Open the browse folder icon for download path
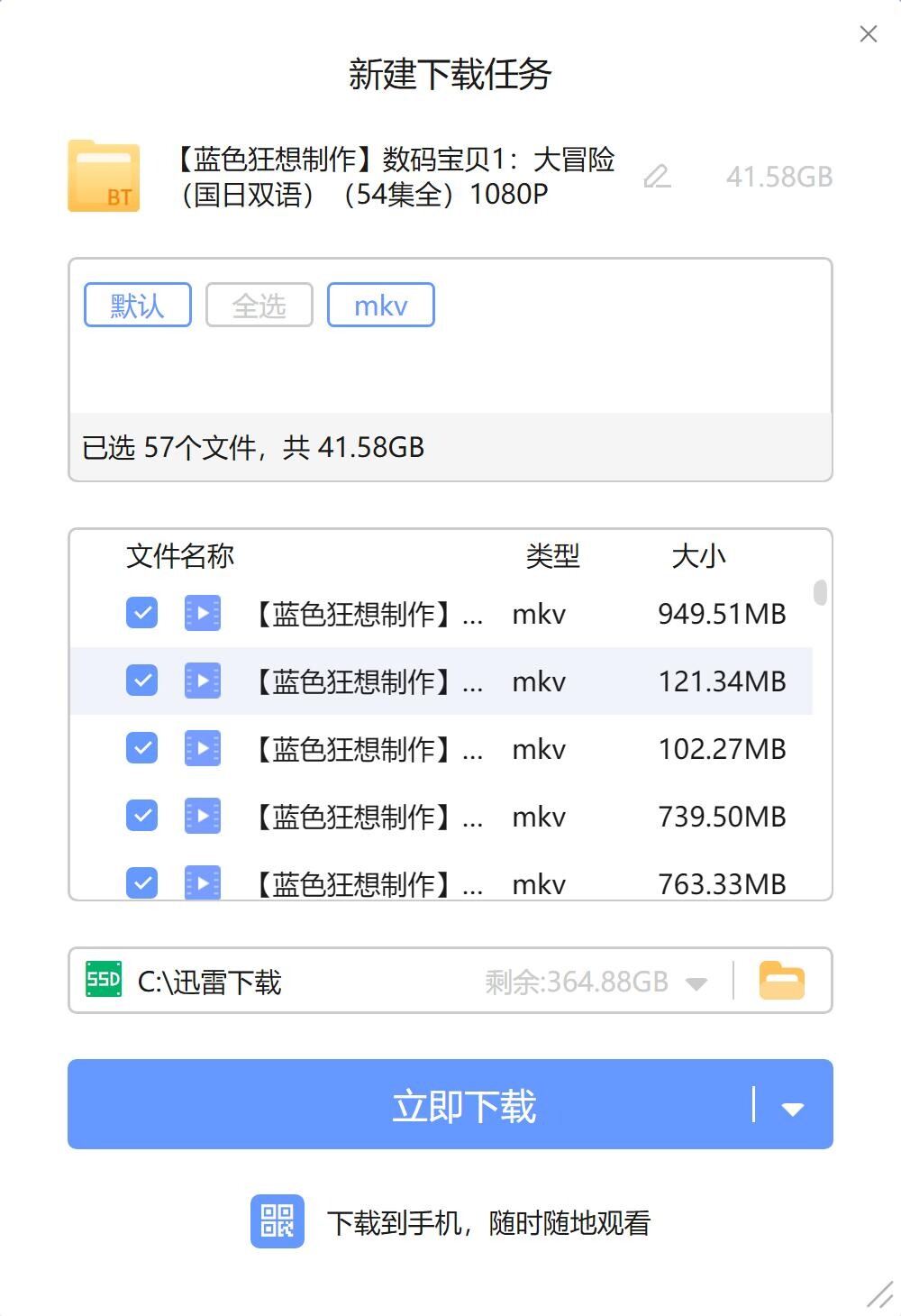This screenshot has width=901, height=1316. click(781, 981)
